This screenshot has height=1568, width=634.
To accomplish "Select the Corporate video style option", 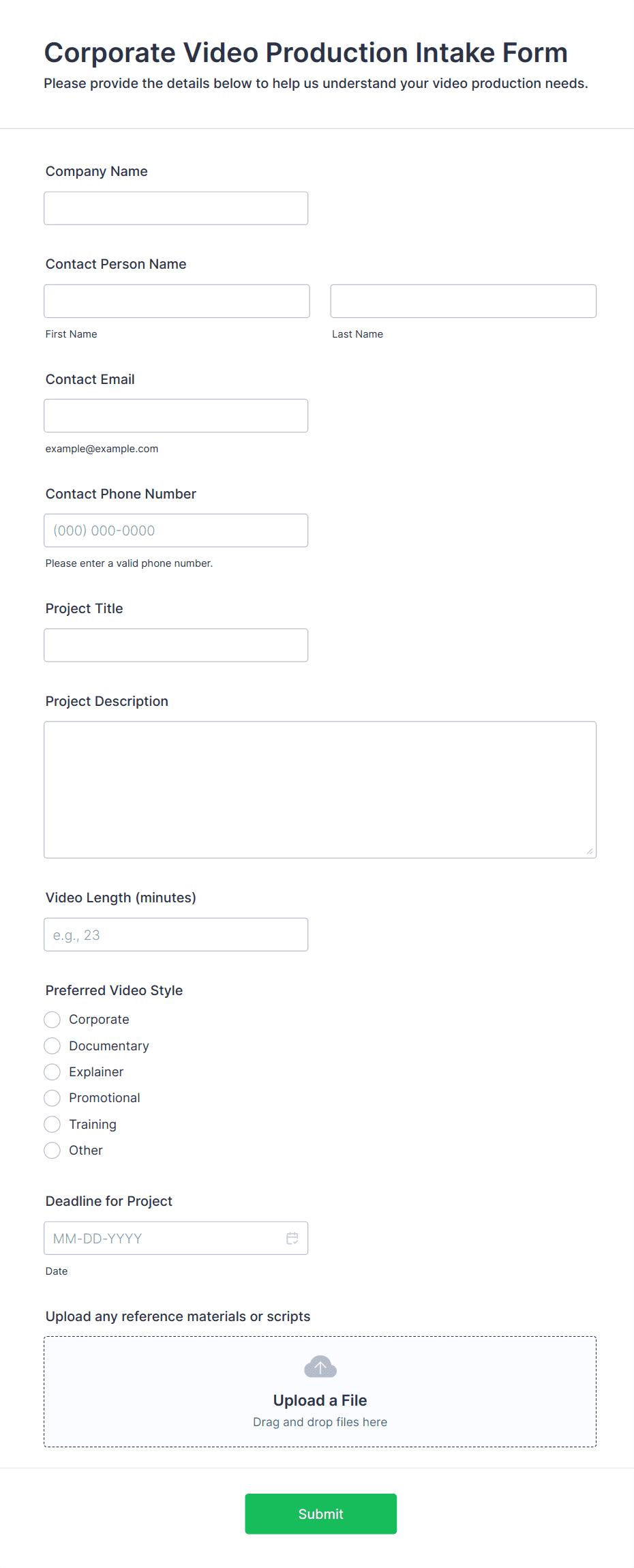I will point(52,1020).
